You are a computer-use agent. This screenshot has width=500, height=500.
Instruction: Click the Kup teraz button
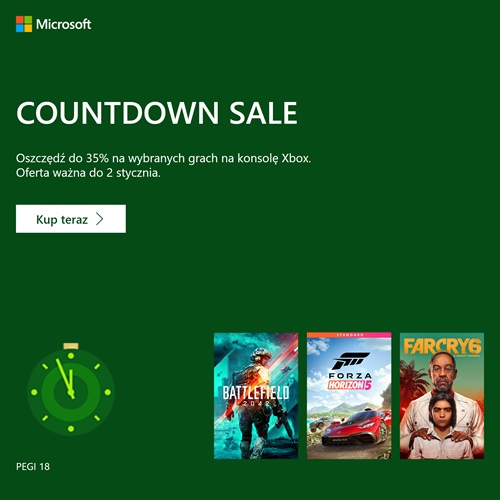click(x=71, y=219)
